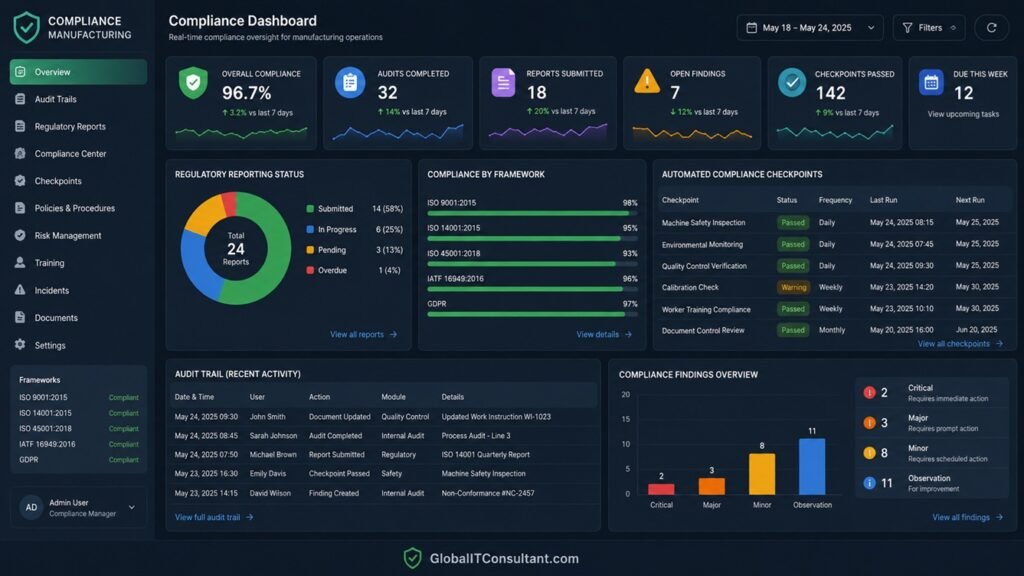1024x576 pixels.
Task: Open the Filters dropdown
Action: [x=929, y=27]
